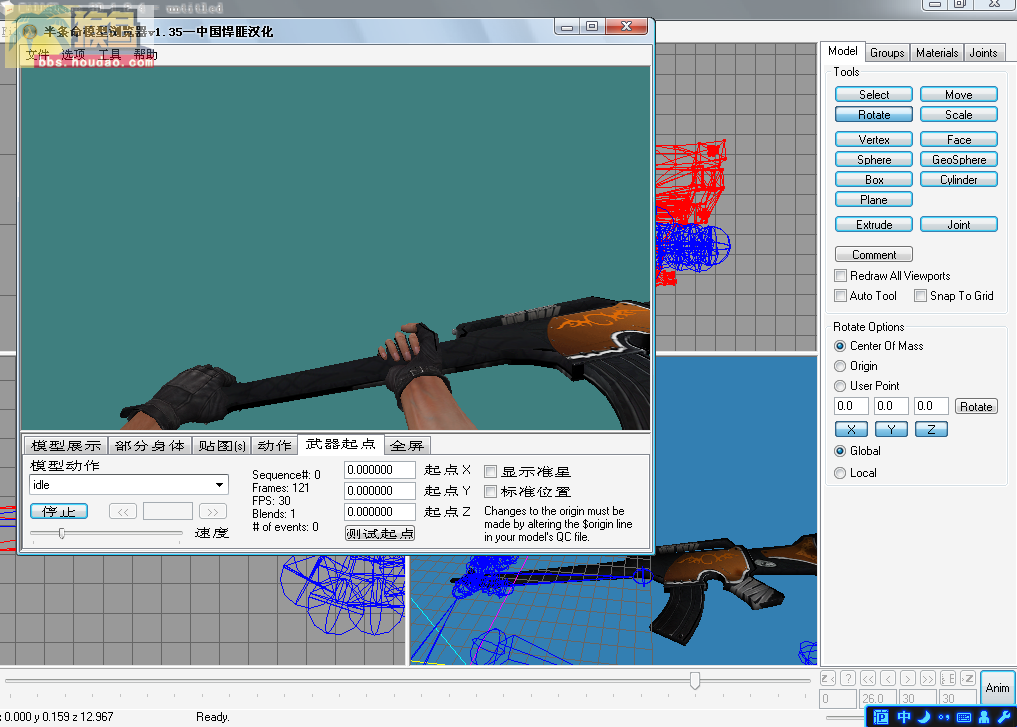
Task: Click the animation timeline slider thumb
Action: [x=695, y=680]
